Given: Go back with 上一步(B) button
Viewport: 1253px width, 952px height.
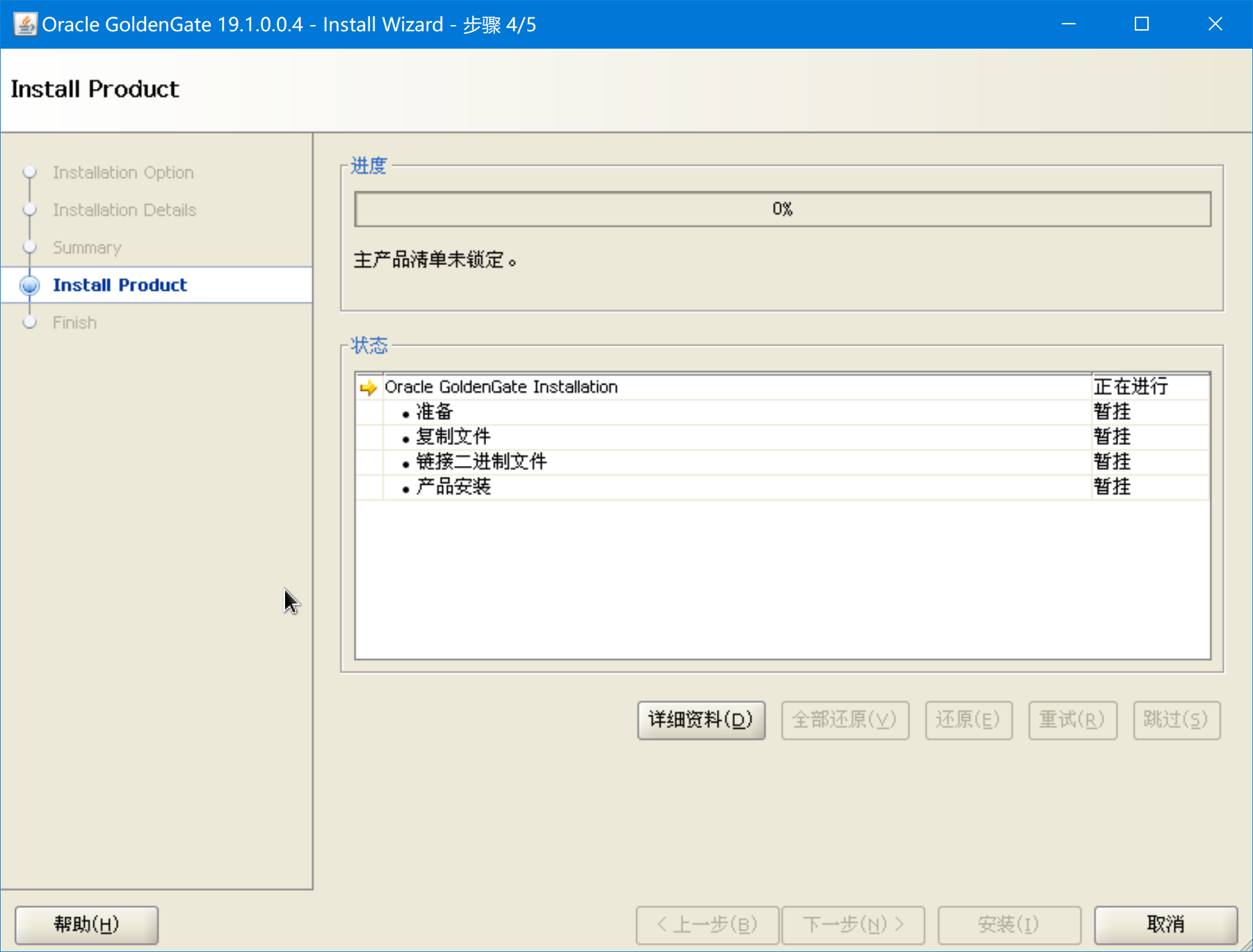Looking at the screenshot, I should (707, 924).
